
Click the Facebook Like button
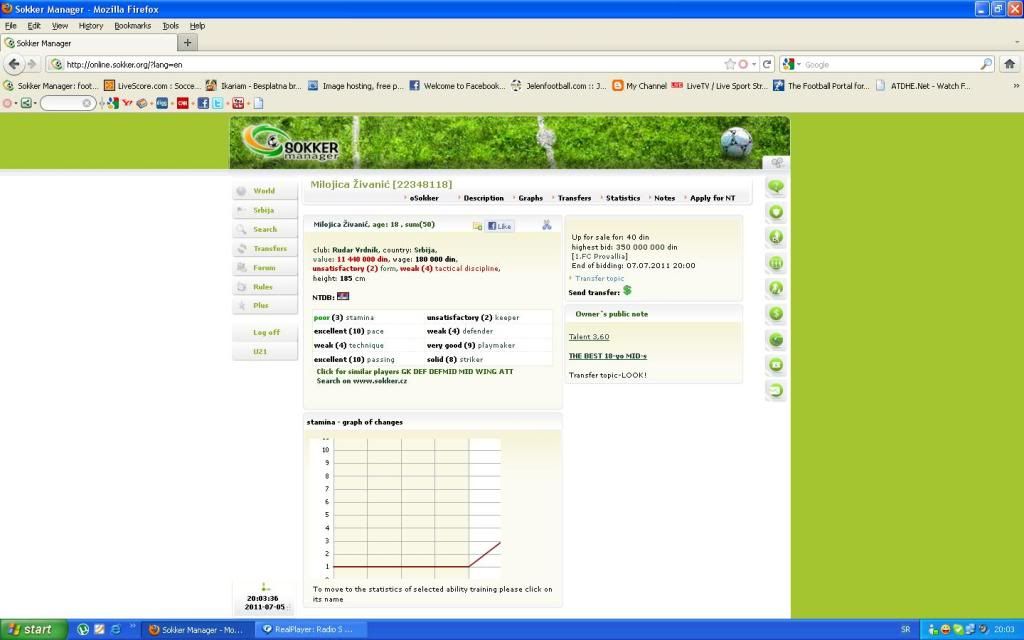[x=500, y=226]
